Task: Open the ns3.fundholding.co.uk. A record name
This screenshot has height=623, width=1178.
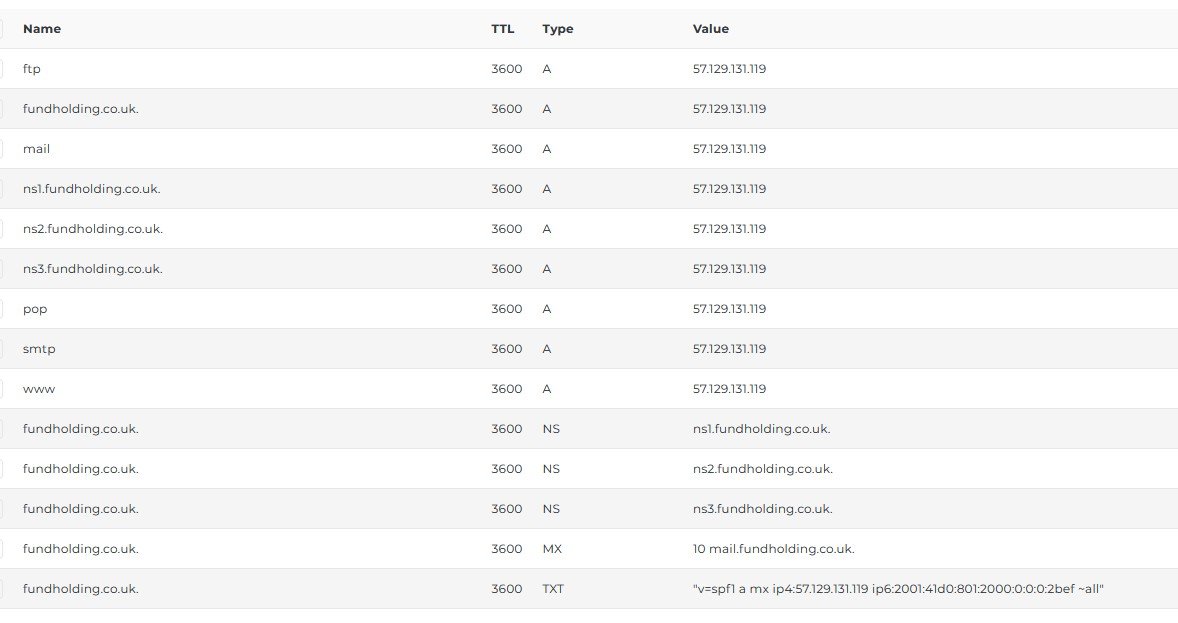Action: pos(92,268)
